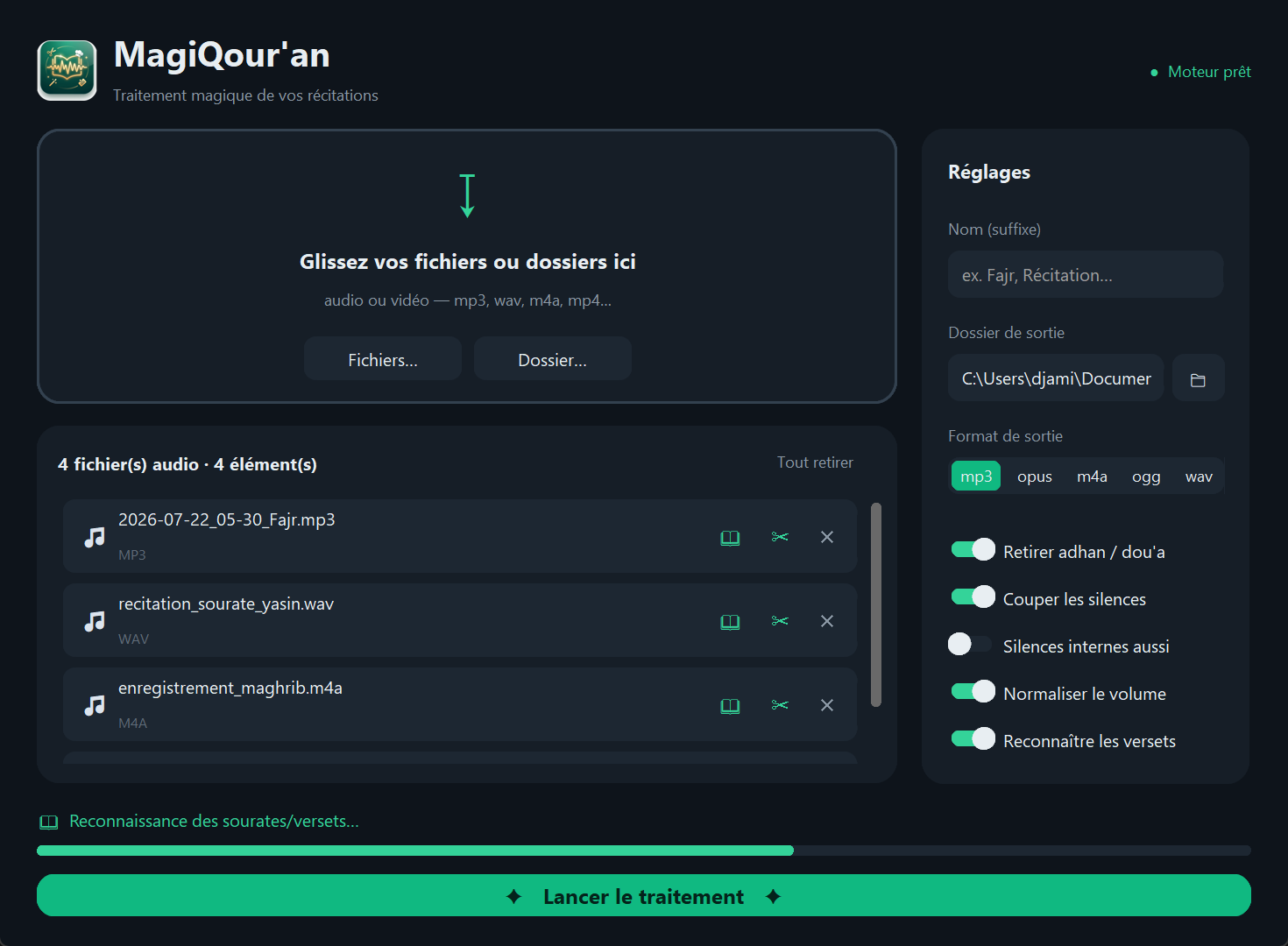Focus the Nom (suffixe) input field
Screen dimensions: 1288x946
[1086, 275]
